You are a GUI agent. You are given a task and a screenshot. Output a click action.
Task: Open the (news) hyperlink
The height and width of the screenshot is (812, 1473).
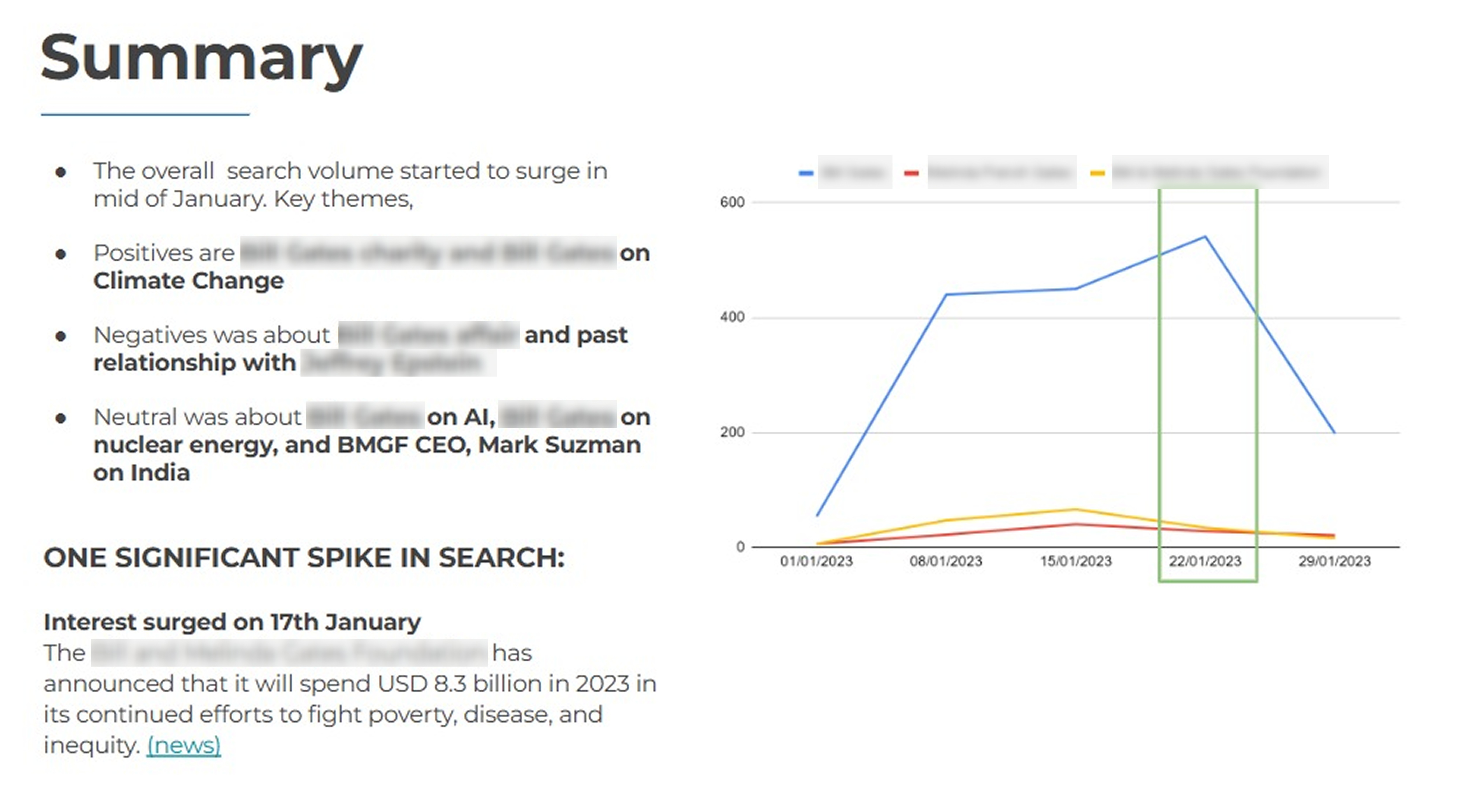(x=184, y=745)
